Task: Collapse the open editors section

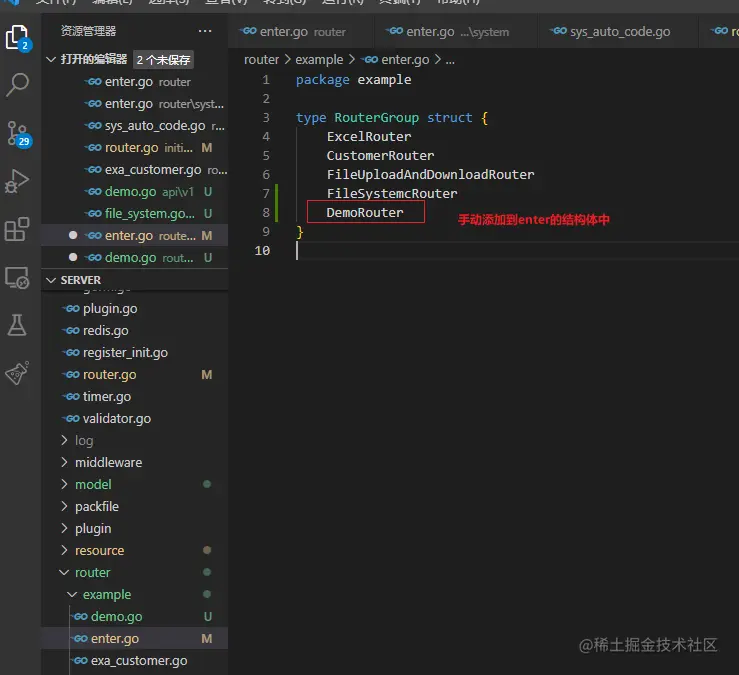Action: point(51,59)
